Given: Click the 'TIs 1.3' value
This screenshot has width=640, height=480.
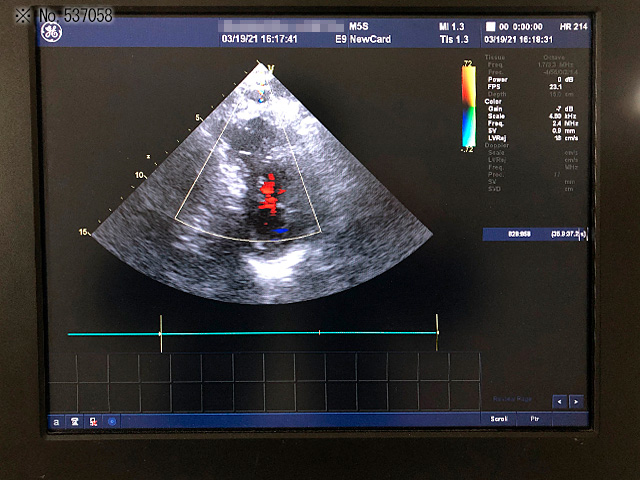Looking at the screenshot, I should [x=454, y=40].
